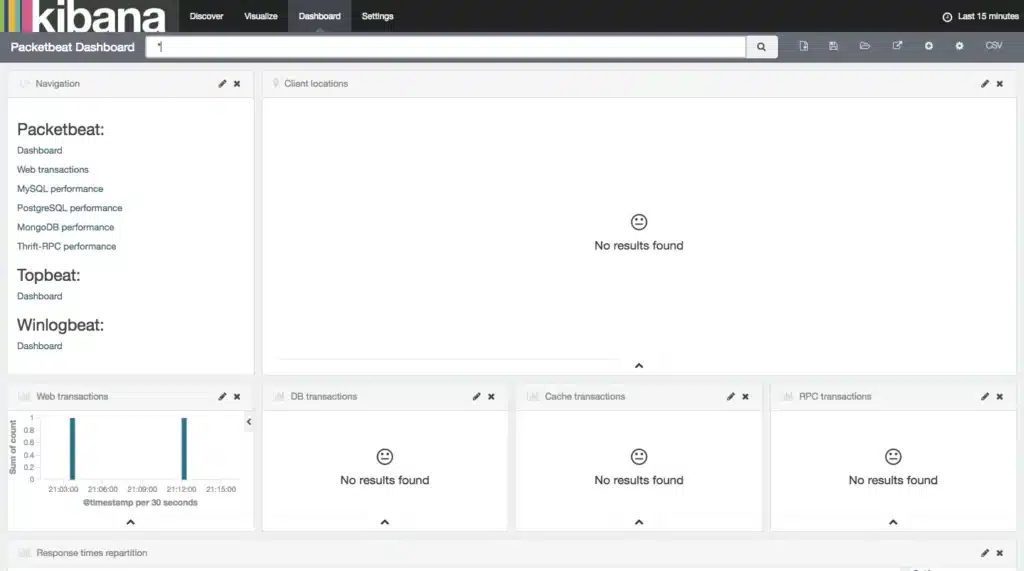Image resolution: width=1024 pixels, height=571 pixels.
Task: Remove the Web transactions panel
Action: point(237,397)
